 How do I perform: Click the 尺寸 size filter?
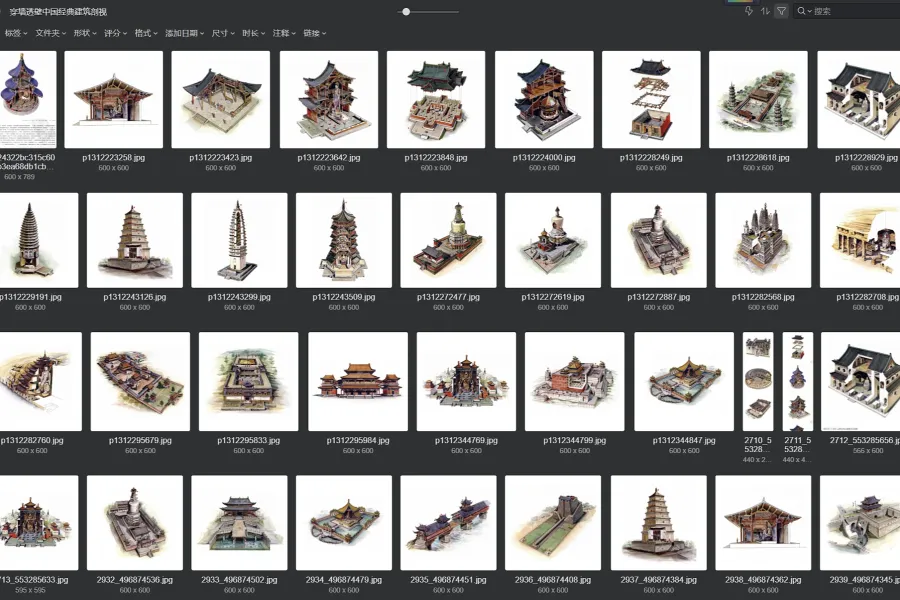(x=223, y=33)
